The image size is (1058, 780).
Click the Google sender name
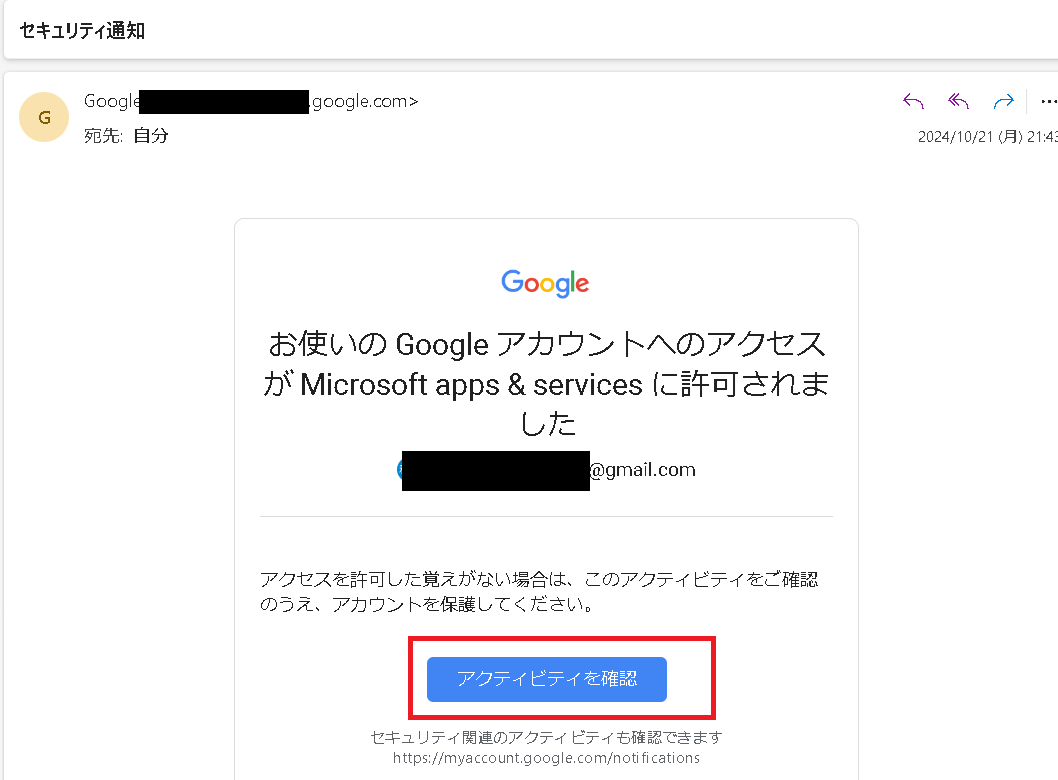111,101
